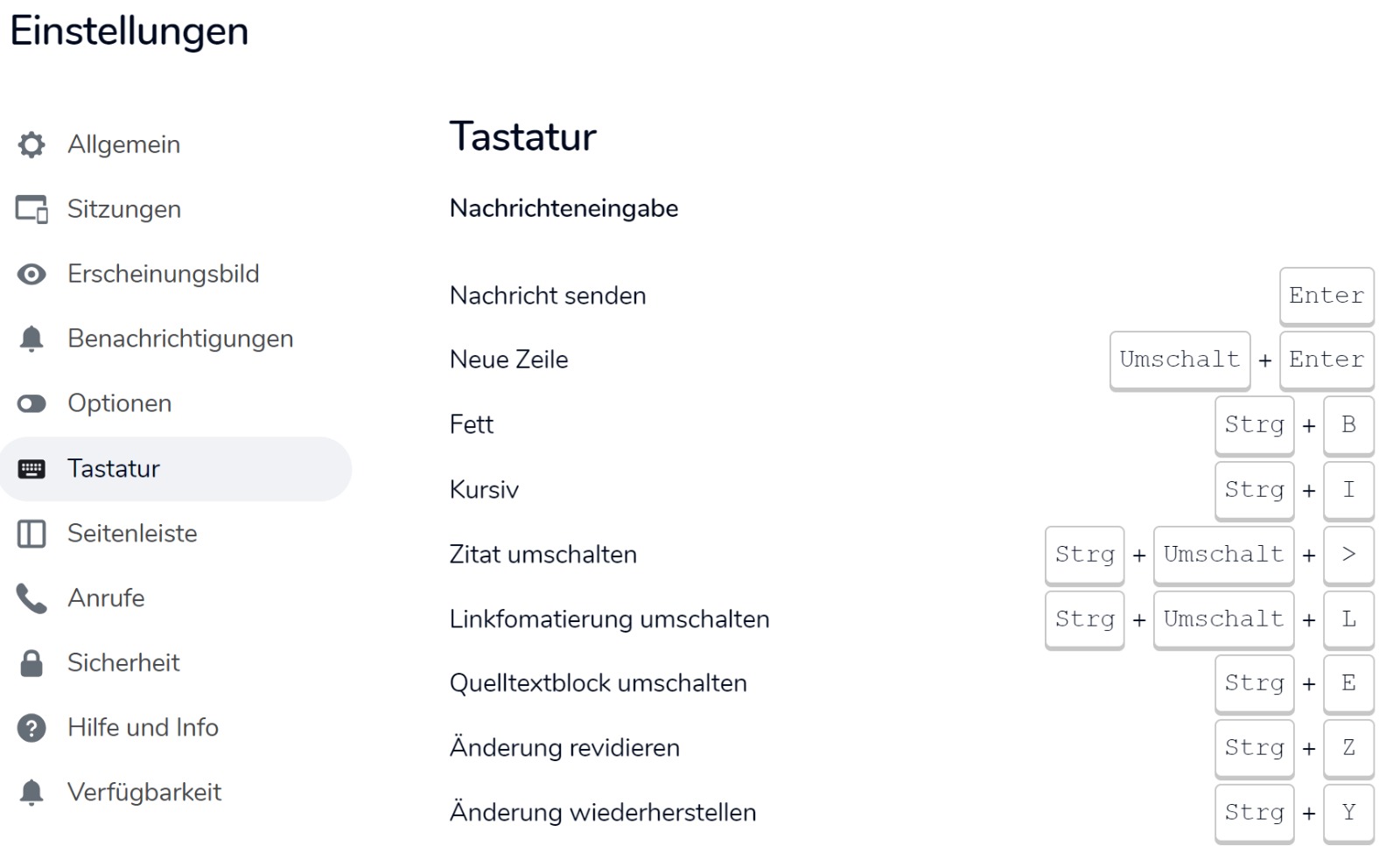Click the eye icon for Erscheinungsbild
The image size is (1400, 846).
pyautogui.click(x=31, y=274)
